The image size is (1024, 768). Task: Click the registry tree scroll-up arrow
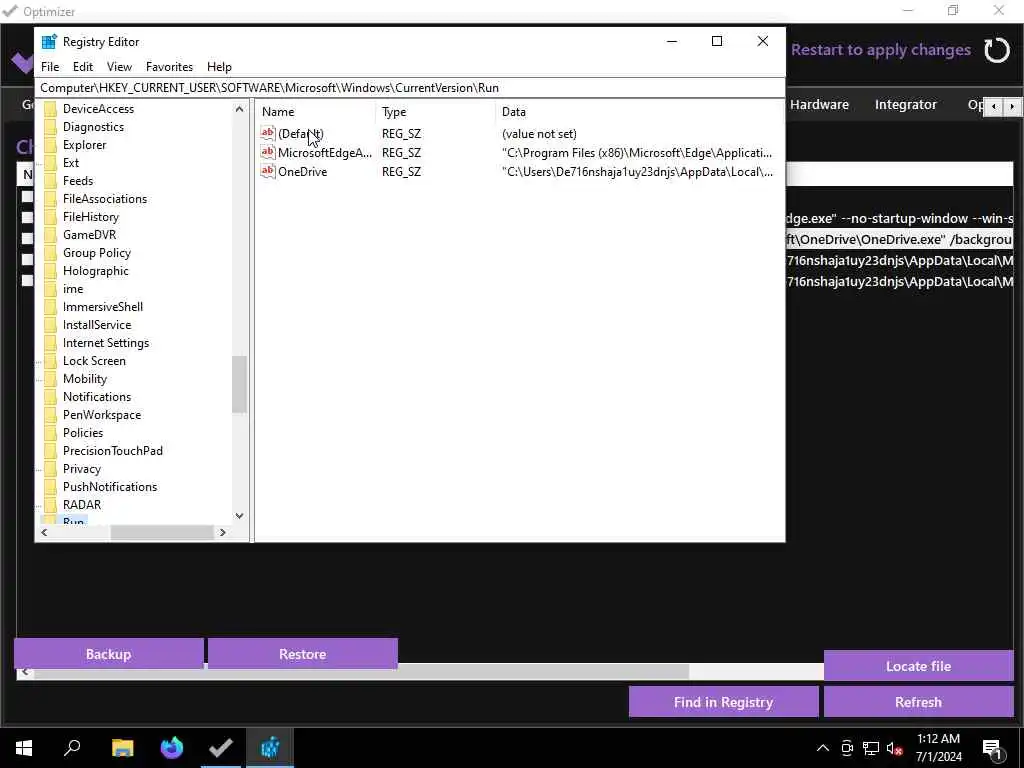pyautogui.click(x=240, y=109)
